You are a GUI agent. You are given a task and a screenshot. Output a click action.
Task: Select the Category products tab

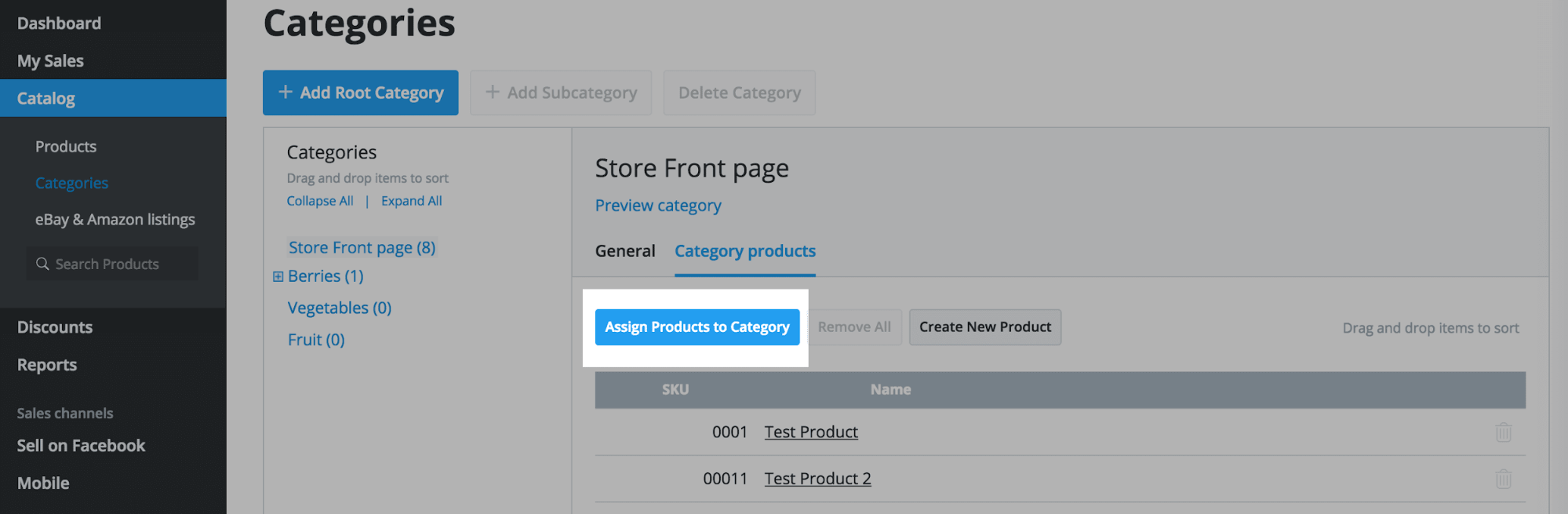[x=744, y=251]
